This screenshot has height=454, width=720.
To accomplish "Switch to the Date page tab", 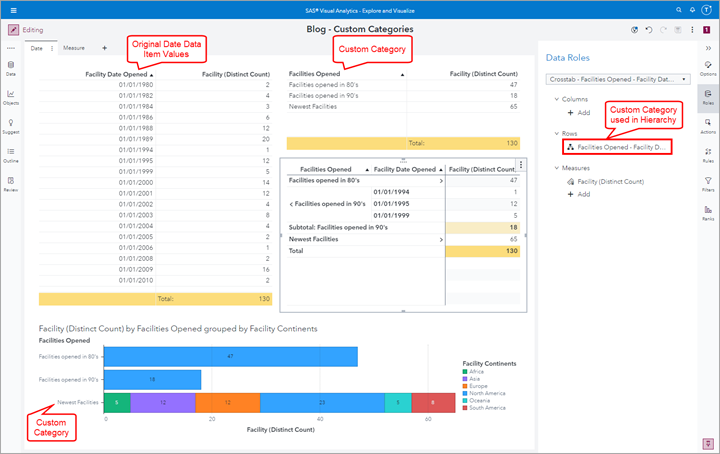I will (37, 48).
